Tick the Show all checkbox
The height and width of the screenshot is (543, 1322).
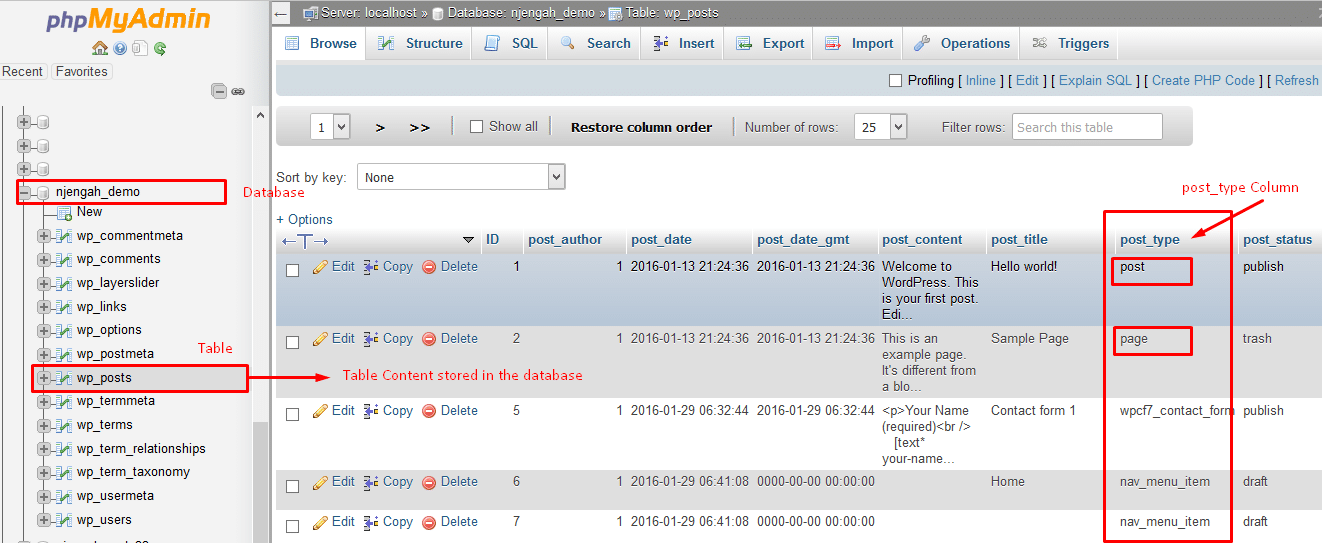(x=477, y=127)
